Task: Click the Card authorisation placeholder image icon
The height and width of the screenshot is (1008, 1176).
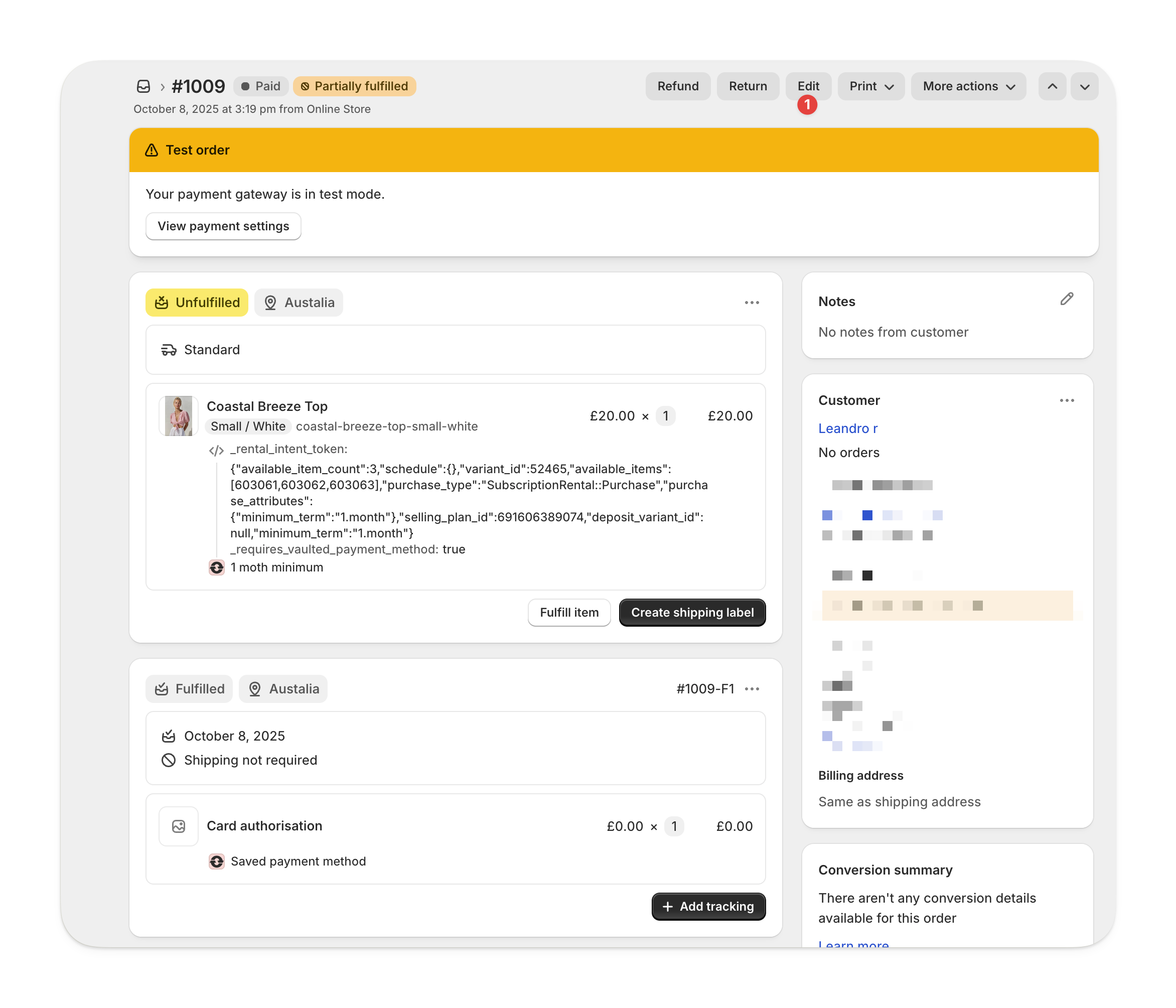Action: [178, 826]
